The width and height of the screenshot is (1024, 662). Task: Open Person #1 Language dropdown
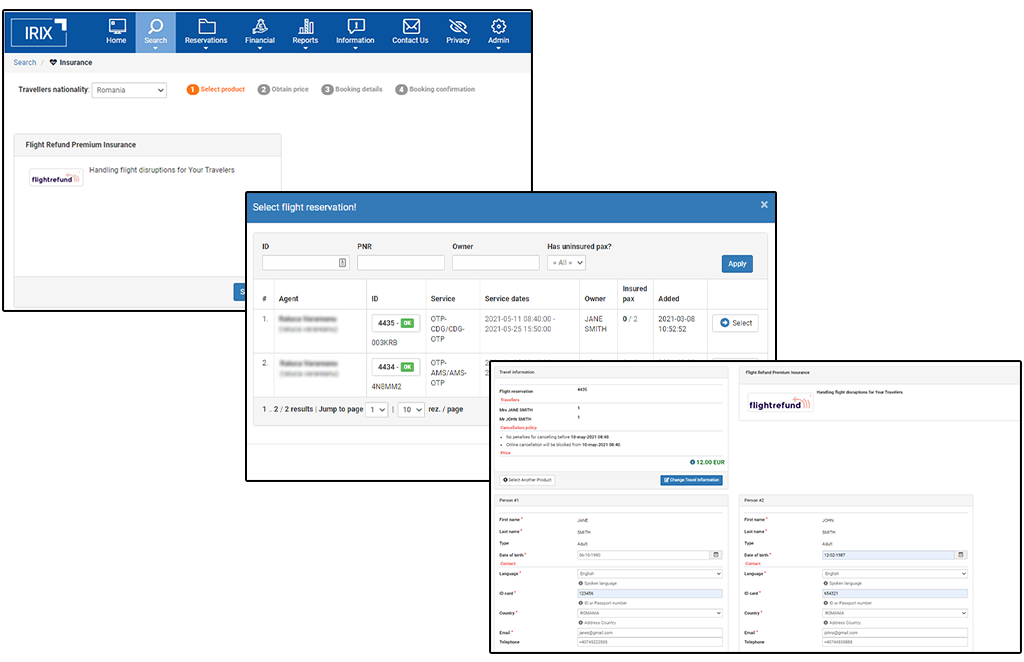650,574
